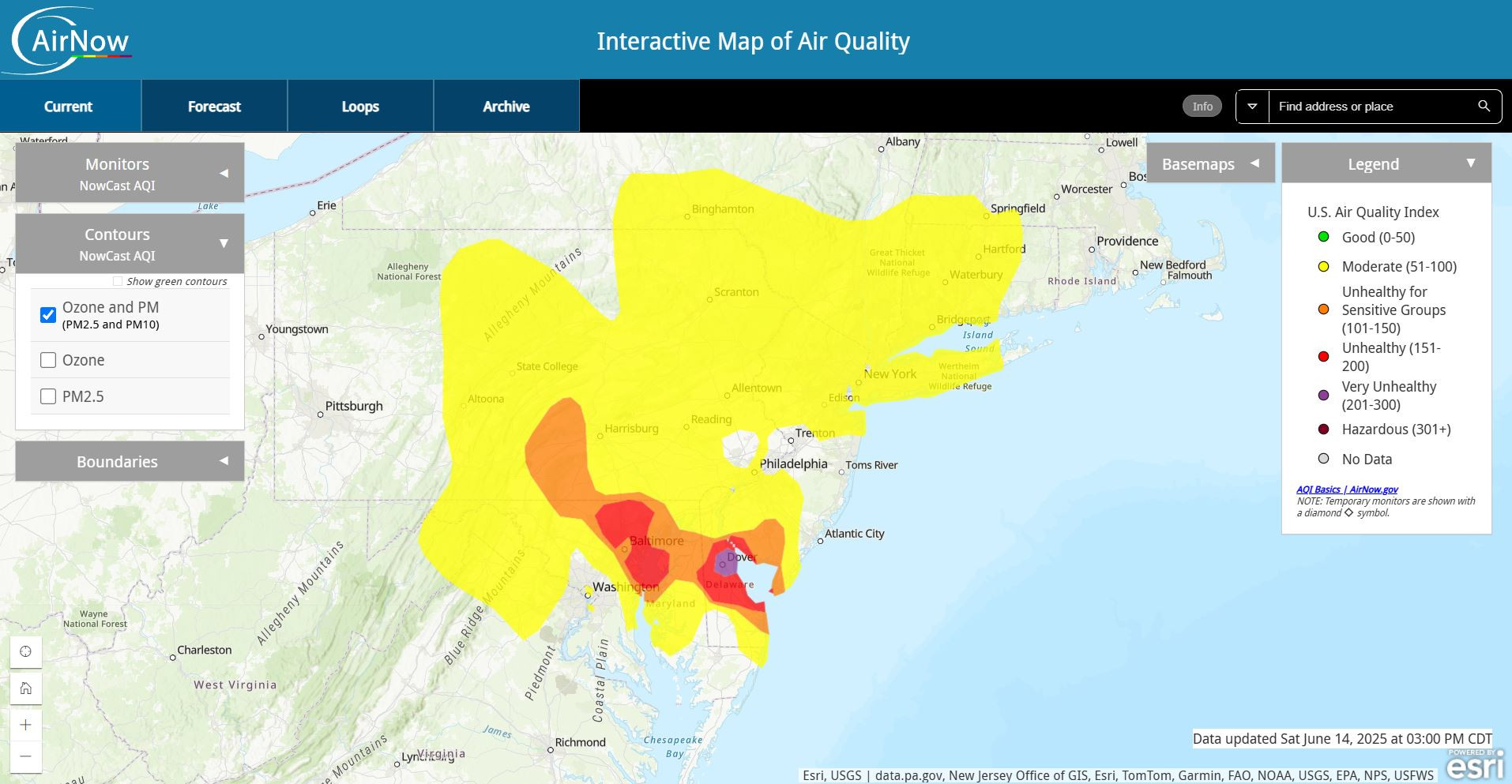This screenshot has width=1512, height=784.
Task: Enable the Ozone contour checkbox
Action: pyautogui.click(x=48, y=360)
